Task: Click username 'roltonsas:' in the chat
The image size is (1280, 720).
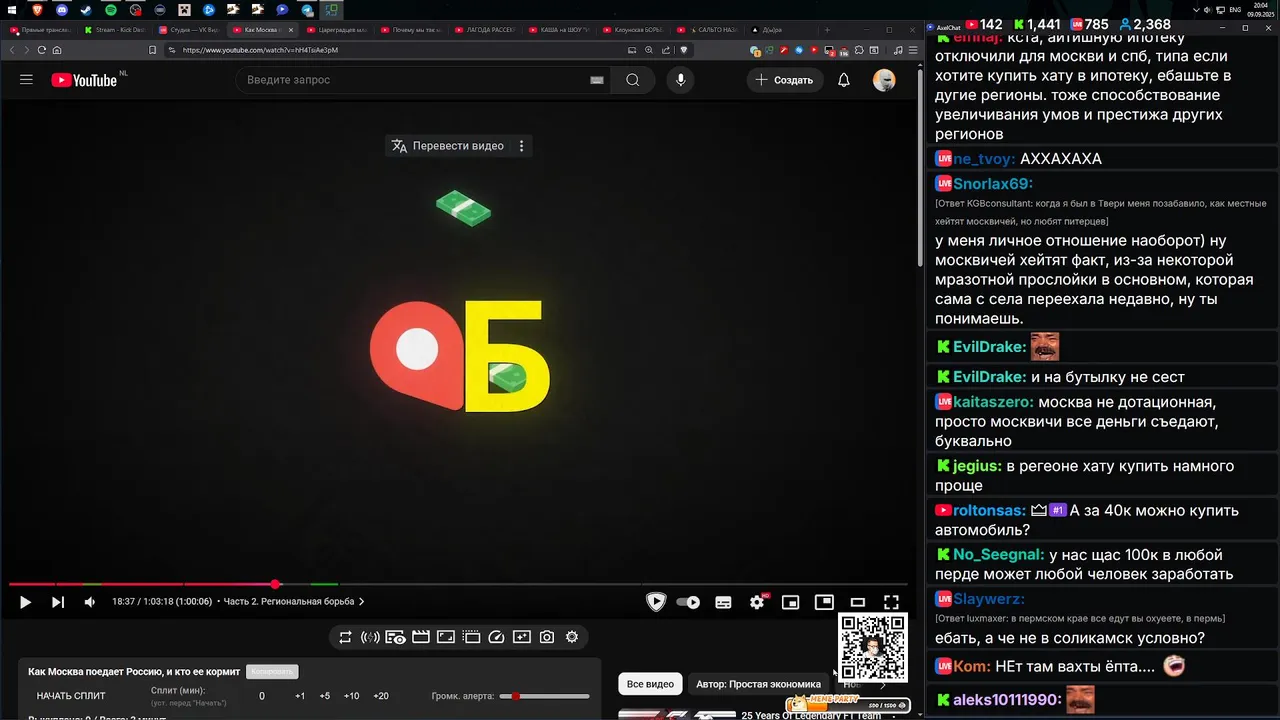Action: tap(989, 510)
